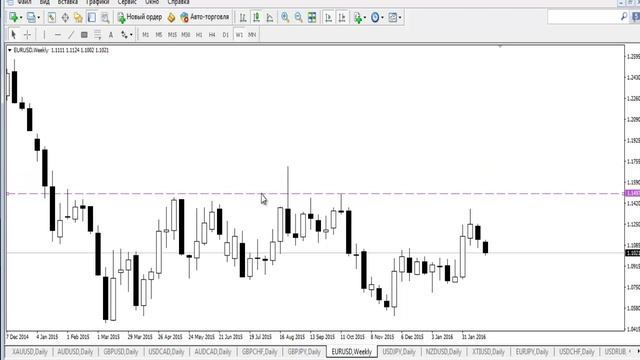The height and width of the screenshot is (360, 640).
Task: Expand the Templates dropdown arrow
Action: (400, 18)
